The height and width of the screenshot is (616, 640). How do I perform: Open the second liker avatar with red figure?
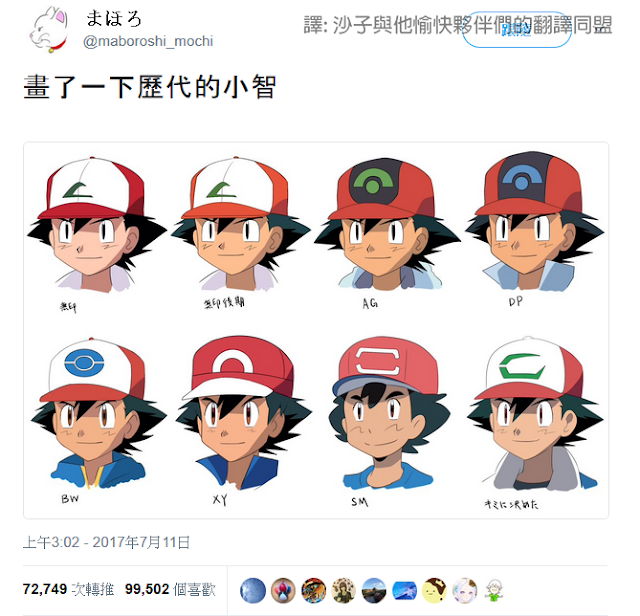(283, 590)
